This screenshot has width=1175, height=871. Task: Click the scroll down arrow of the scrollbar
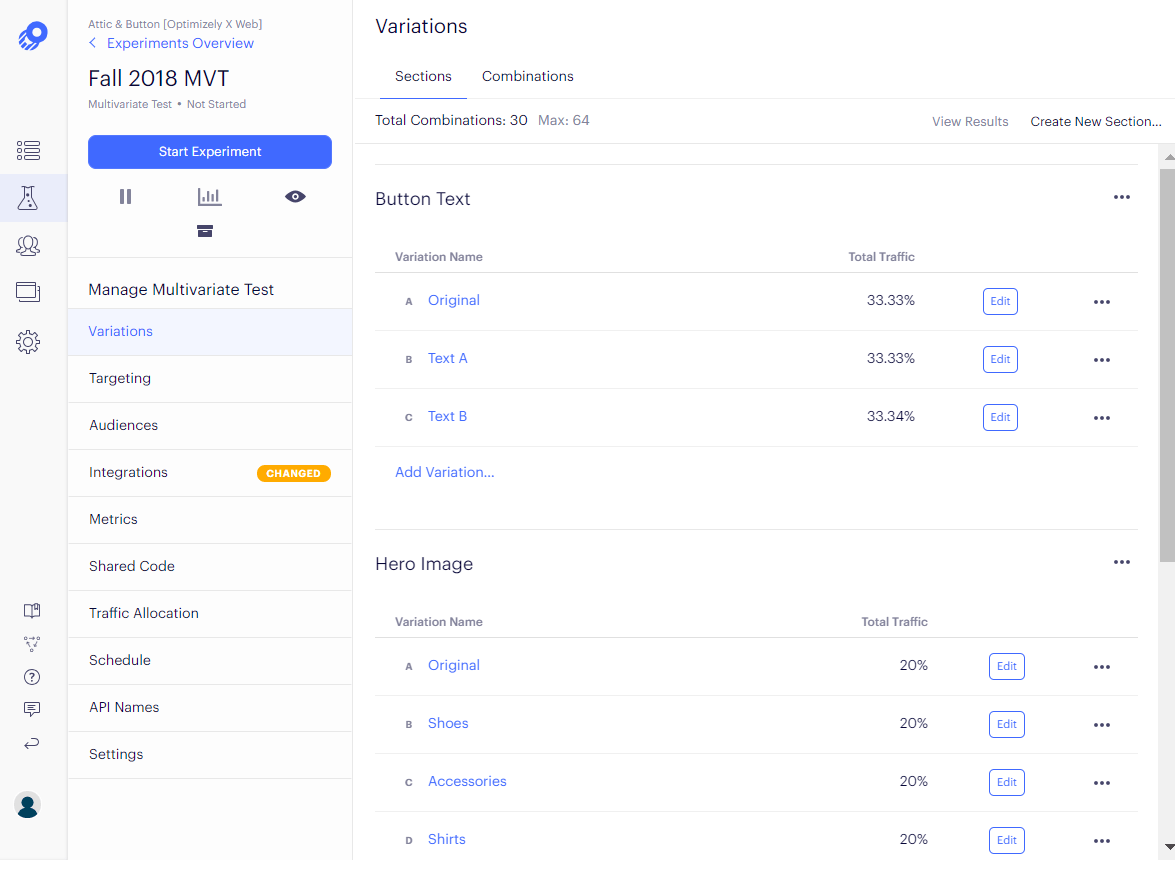(1167, 847)
